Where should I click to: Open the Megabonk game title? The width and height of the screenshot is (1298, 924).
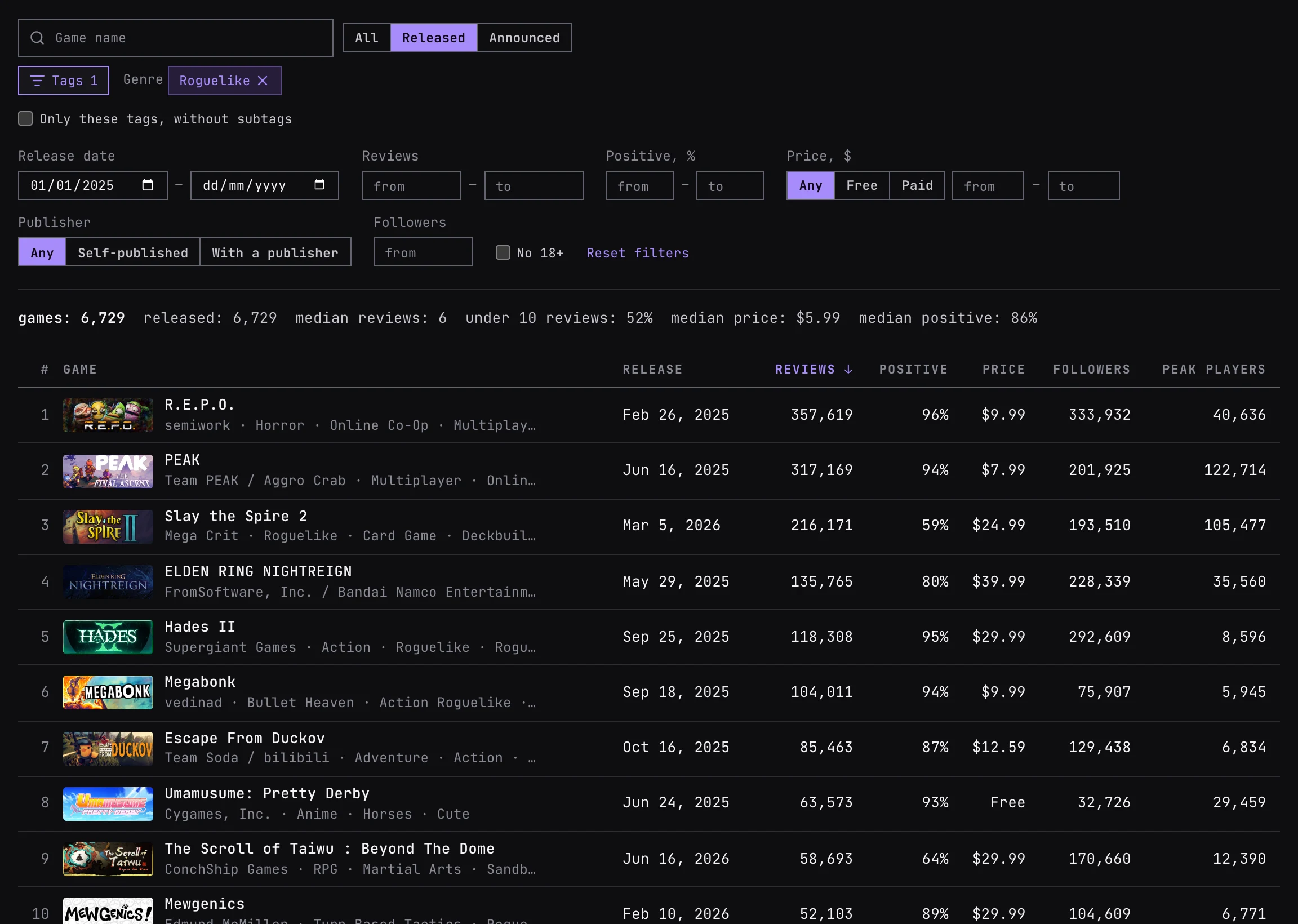click(x=200, y=682)
